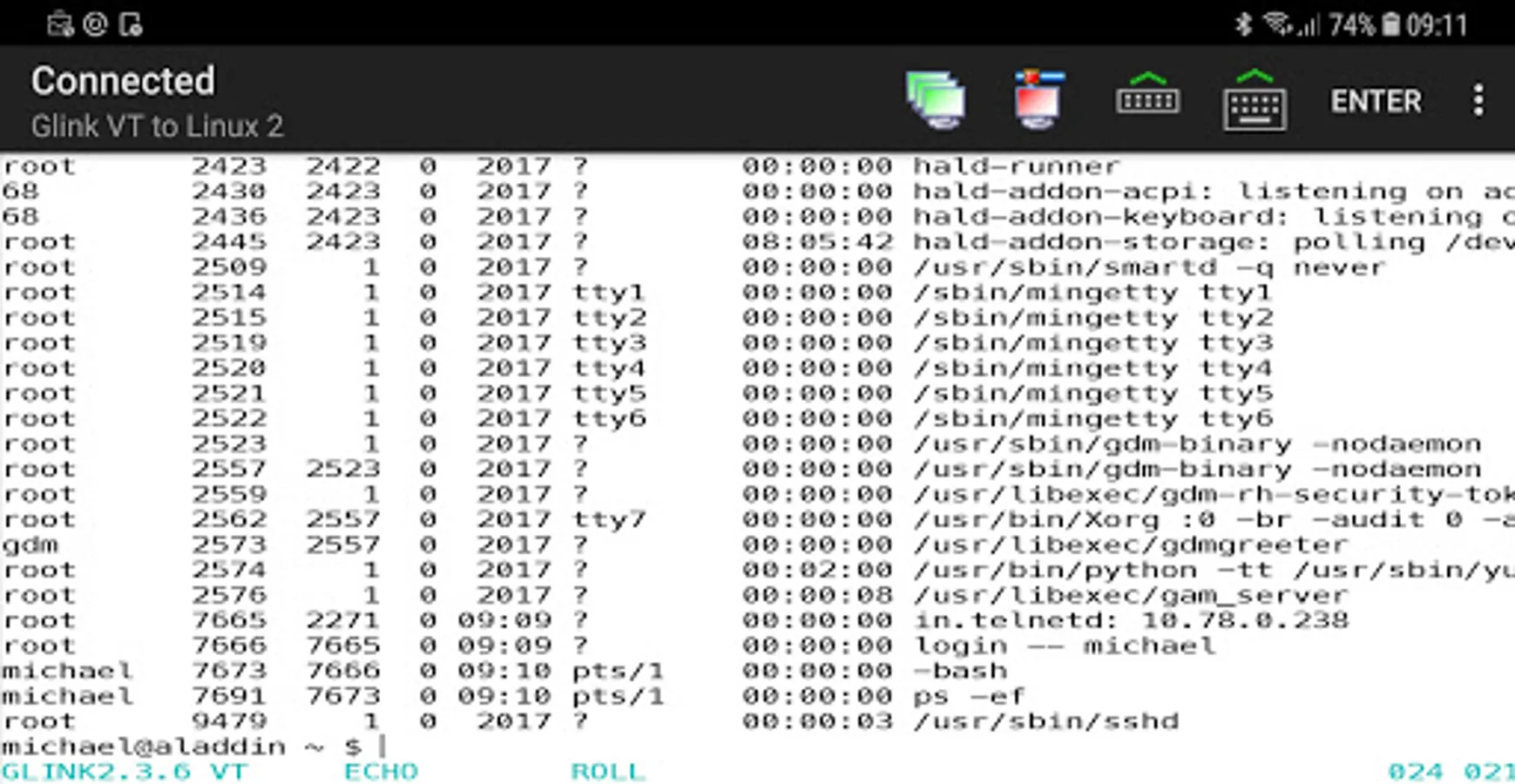
Task: Select the /usr/libexec/gam_server command
Action: click(x=1131, y=595)
